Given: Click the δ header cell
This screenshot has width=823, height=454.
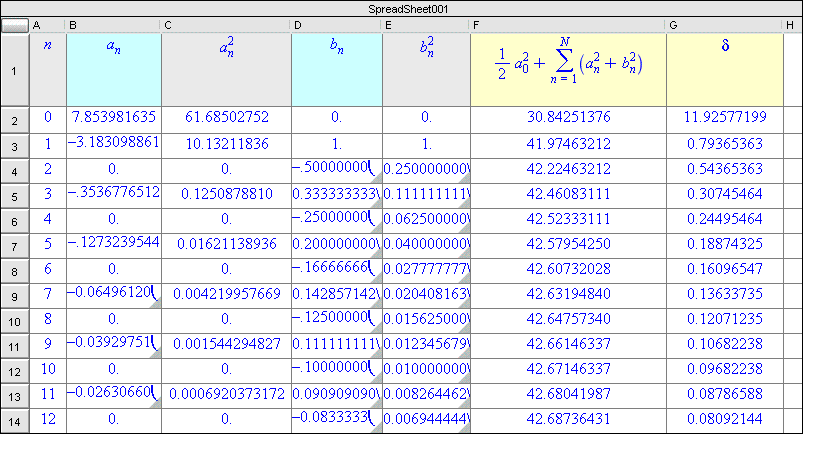Looking at the screenshot, I should pos(725,70).
